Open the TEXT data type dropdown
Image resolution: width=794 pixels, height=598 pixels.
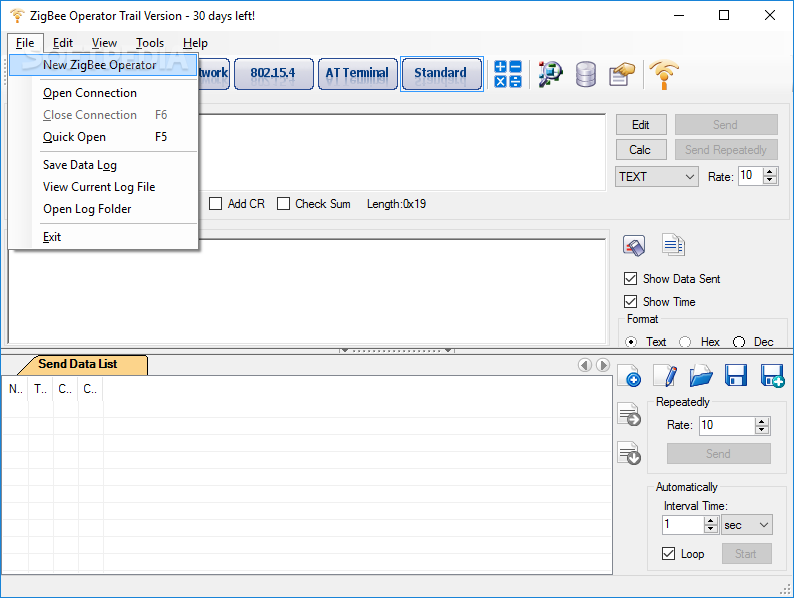click(657, 177)
